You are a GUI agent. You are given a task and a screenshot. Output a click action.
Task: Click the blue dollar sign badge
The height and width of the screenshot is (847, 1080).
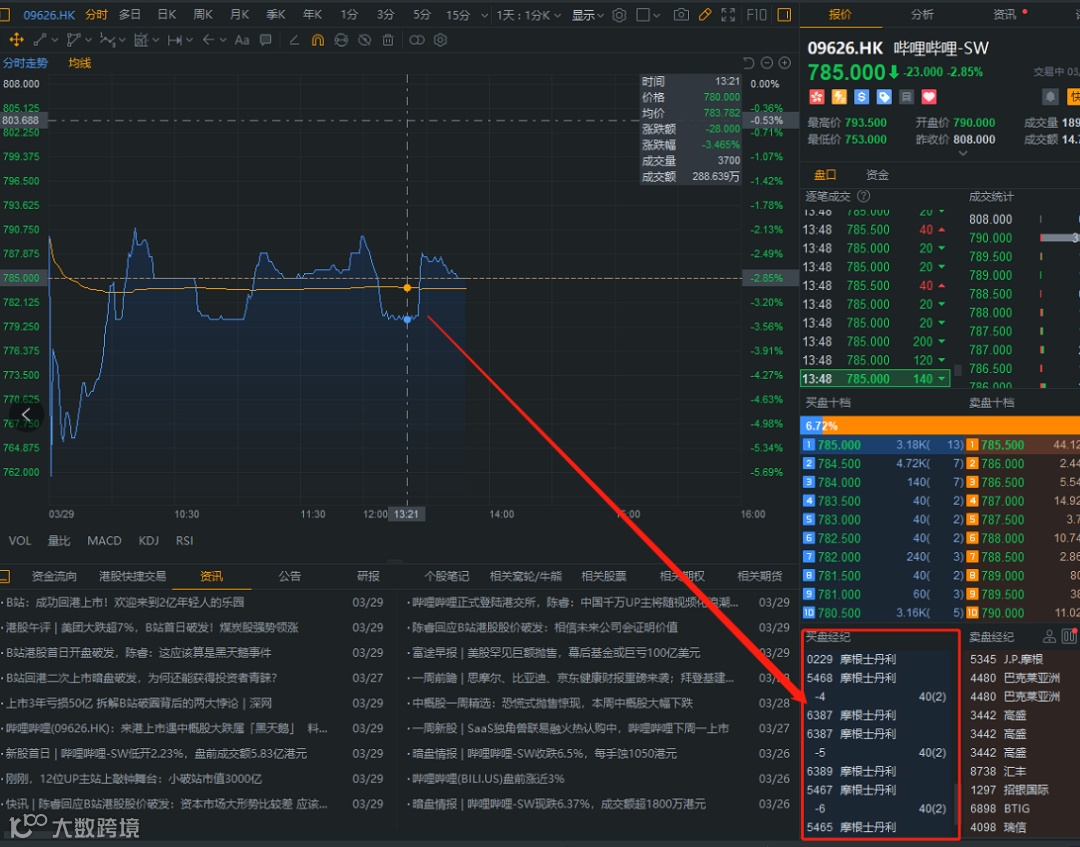pos(862,97)
